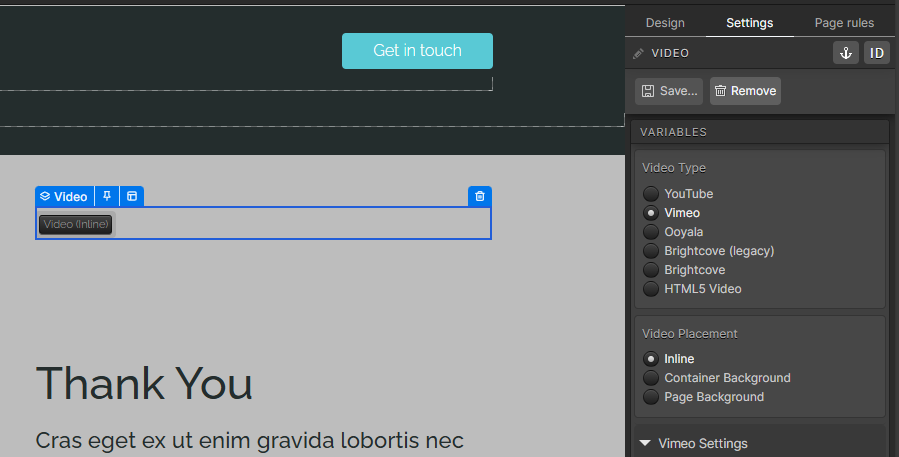This screenshot has width=899, height=457.
Task: Delete the Video block using its blue trash icon
Action: 480,197
